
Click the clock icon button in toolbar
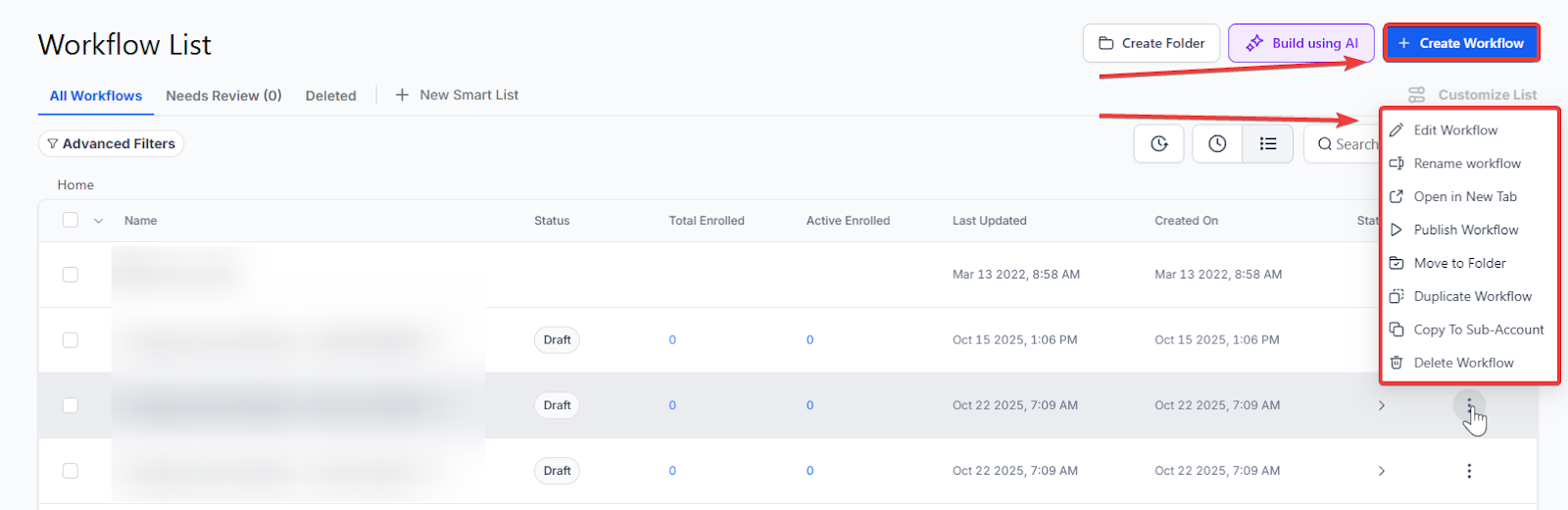click(1217, 144)
